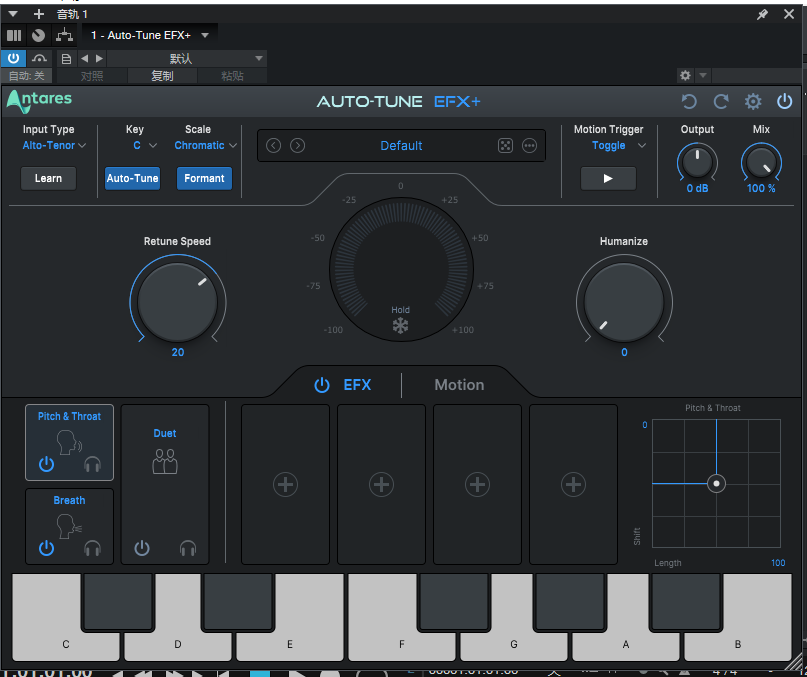Open the Scale Chromatic dropdown
The height and width of the screenshot is (677, 807).
coord(205,146)
